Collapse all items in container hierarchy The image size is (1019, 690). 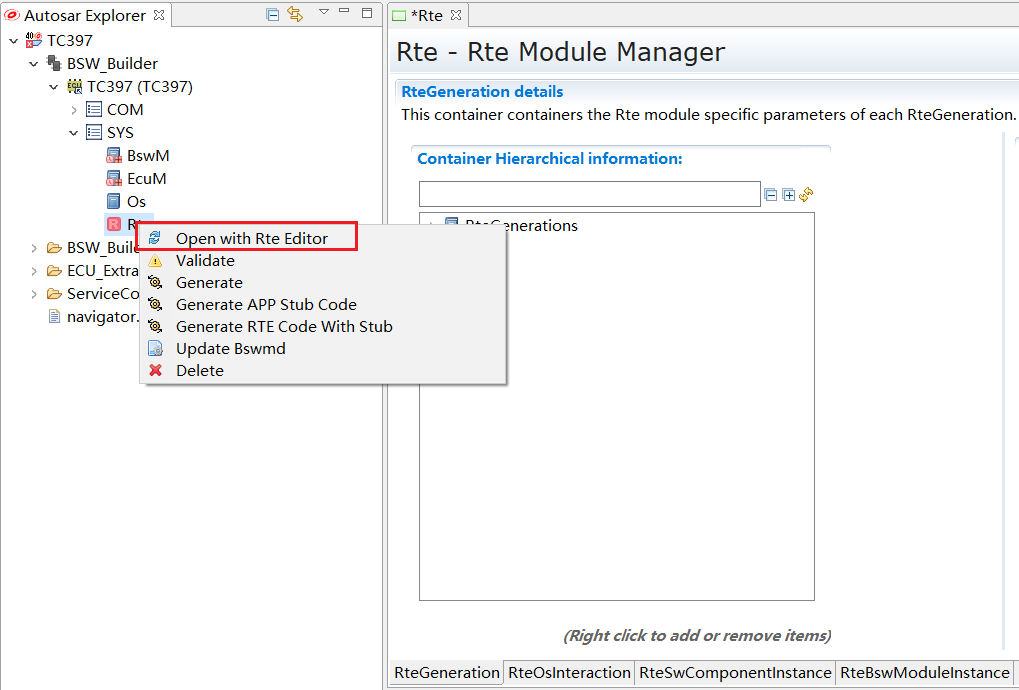click(771, 195)
